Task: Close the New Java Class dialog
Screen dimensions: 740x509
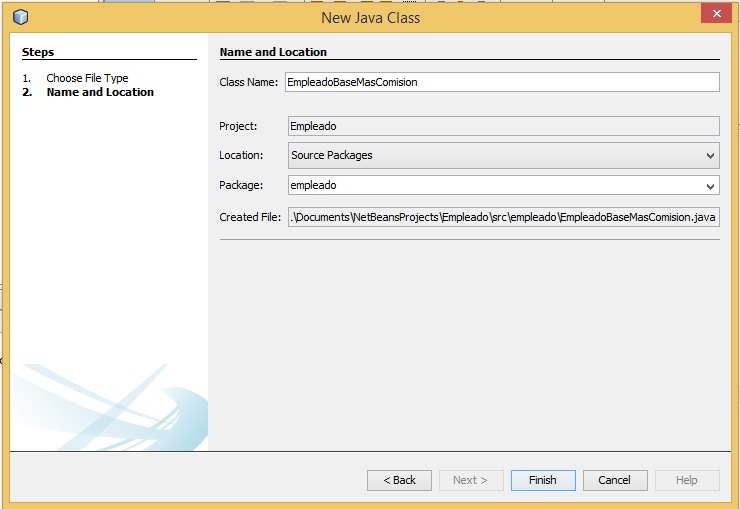Action: 713,14
